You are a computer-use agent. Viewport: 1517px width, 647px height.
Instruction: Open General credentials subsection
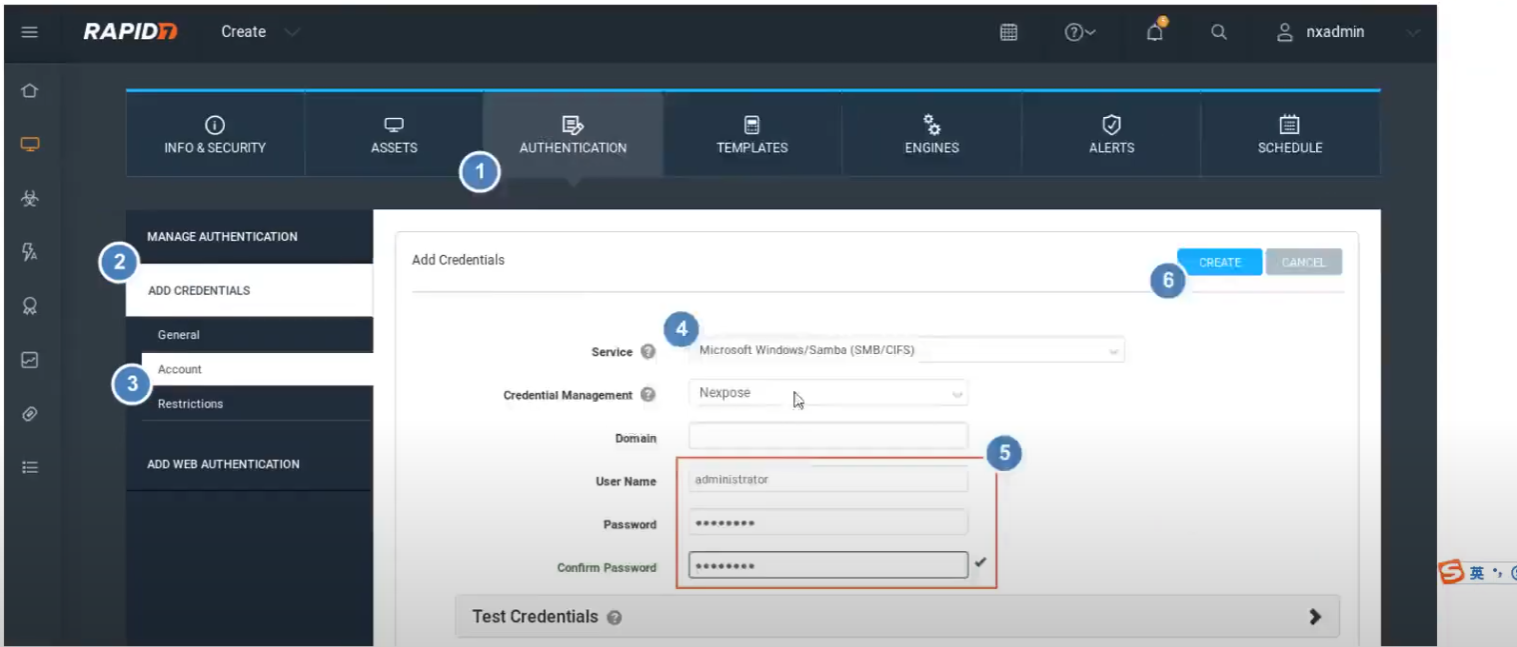click(257, 335)
